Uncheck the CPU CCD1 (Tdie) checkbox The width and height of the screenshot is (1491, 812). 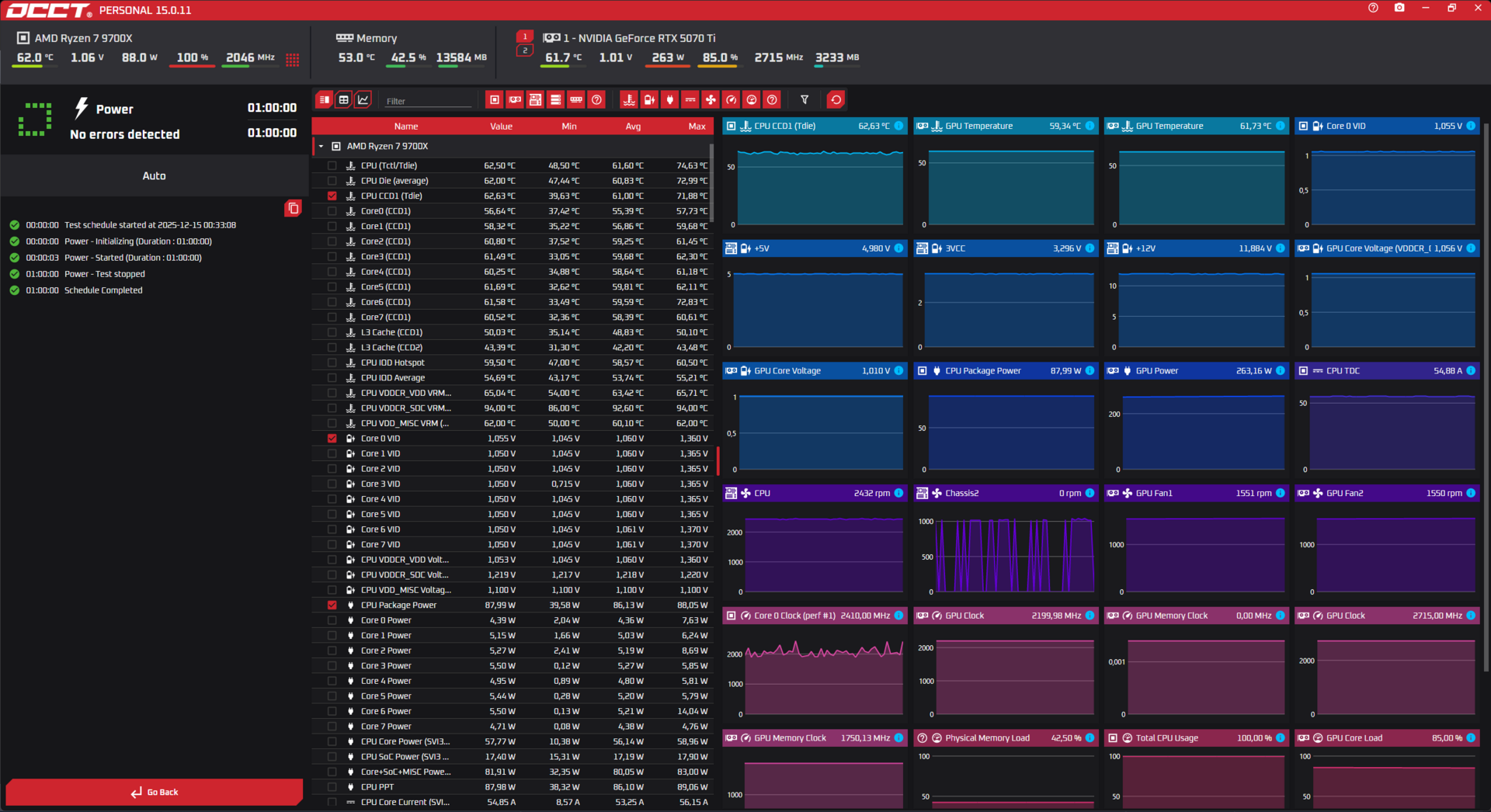332,196
